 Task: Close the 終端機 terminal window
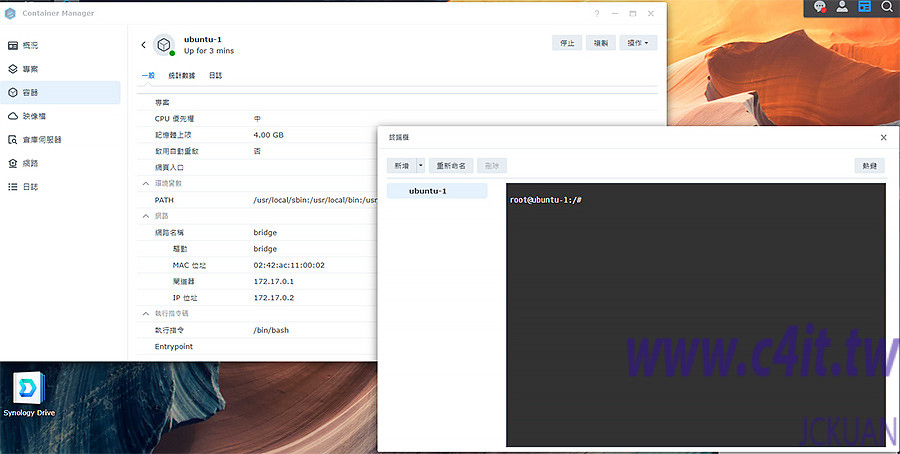click(883, 137)
